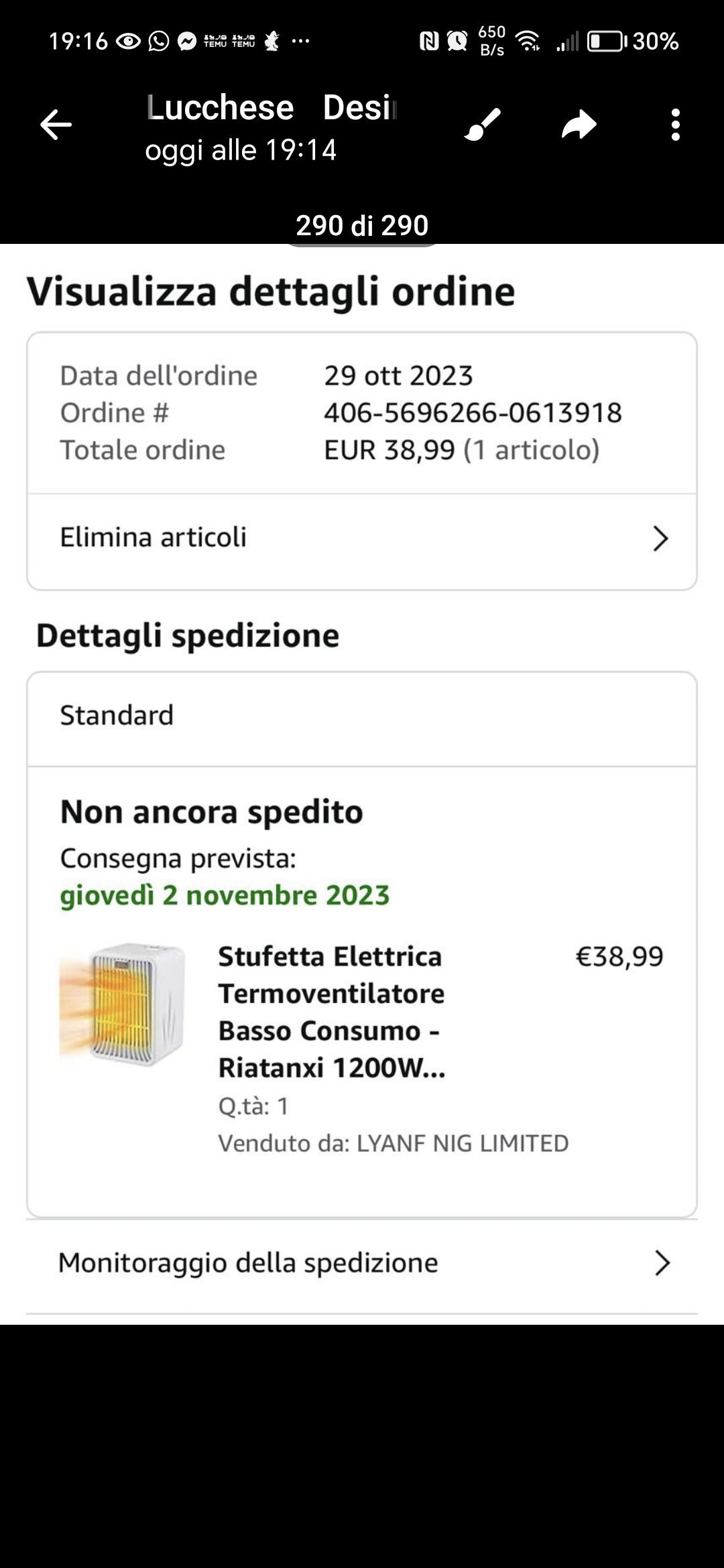Image resolution: width=724 pixels, height=1568 pixels.
Task: Tap the battery status icon
Action: pos(606,42)
